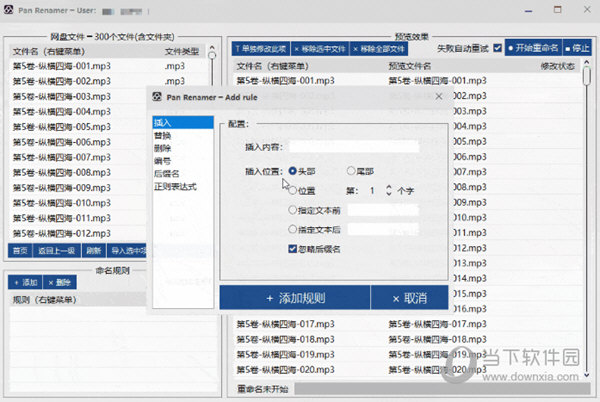The width and height of the screenshot is (600, 402).
Task: Select 第5卷-纵横四海-004.mp3 in net disk list
Action: [x=62, y=112]
